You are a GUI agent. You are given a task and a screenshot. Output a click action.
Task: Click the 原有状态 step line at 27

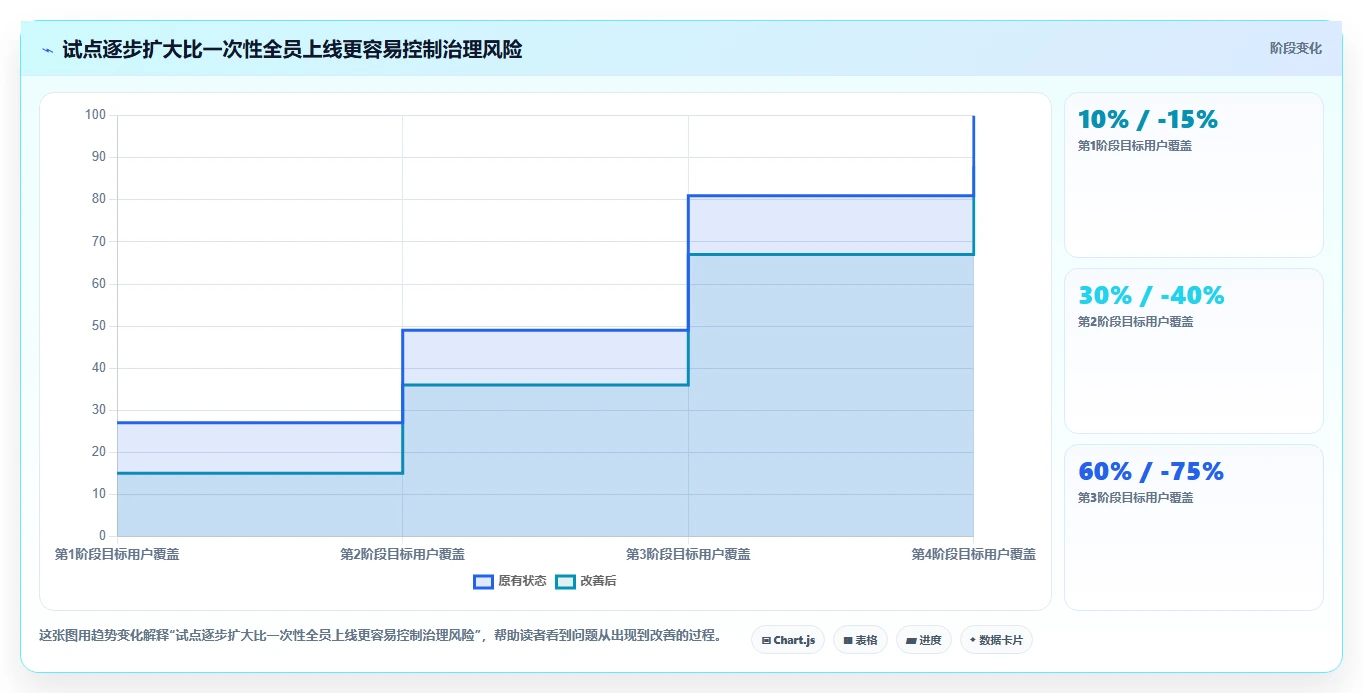click(x=260, y=422)
